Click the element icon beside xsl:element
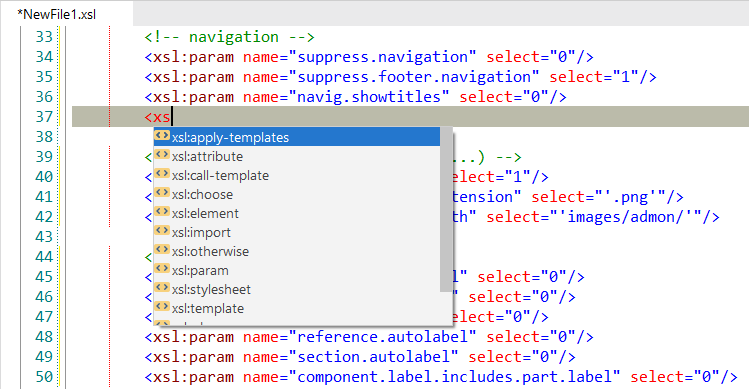Screen dimensions: 749x389 point(162,212)
